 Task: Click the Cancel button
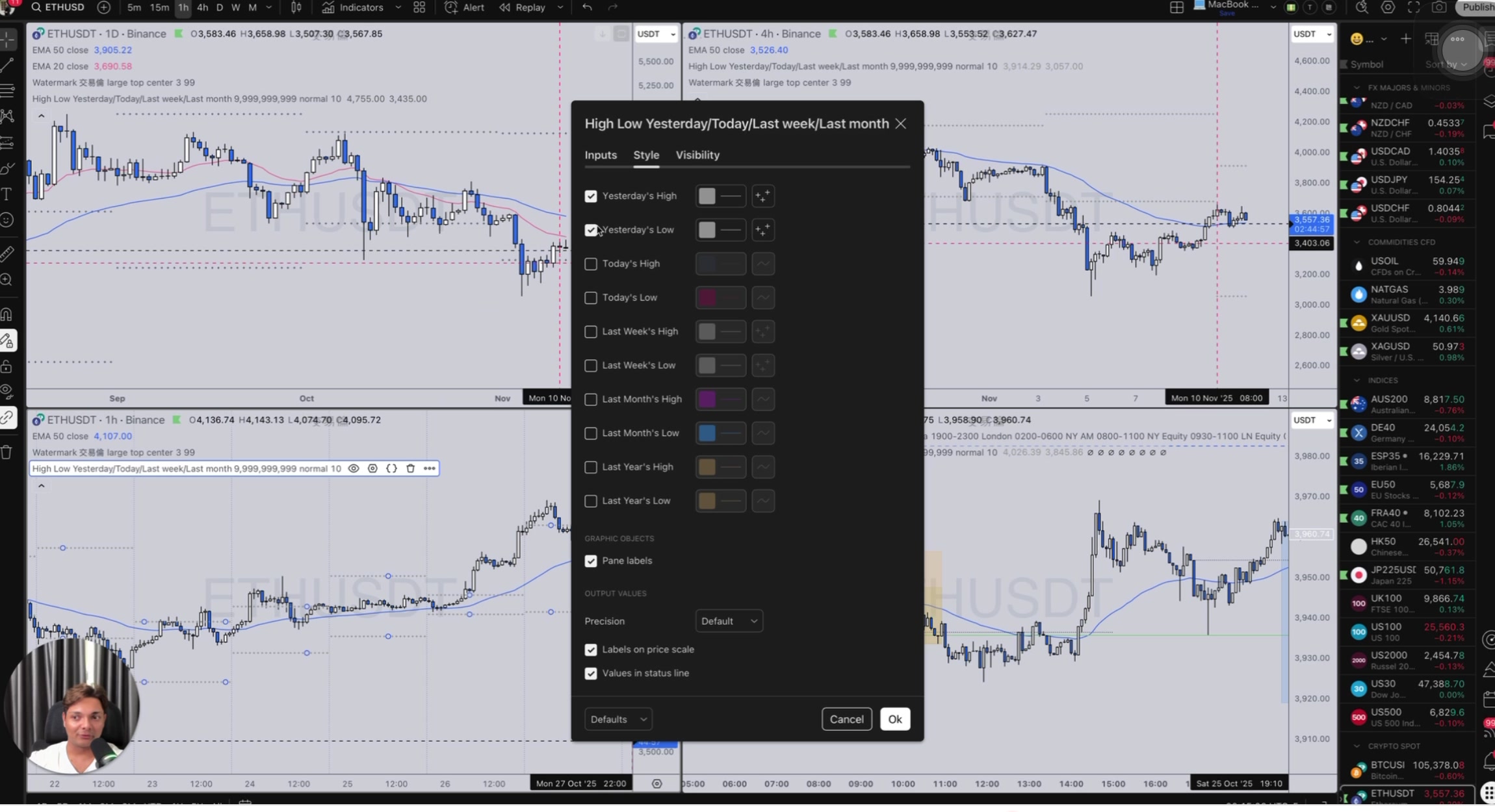(x=846, y=719)
